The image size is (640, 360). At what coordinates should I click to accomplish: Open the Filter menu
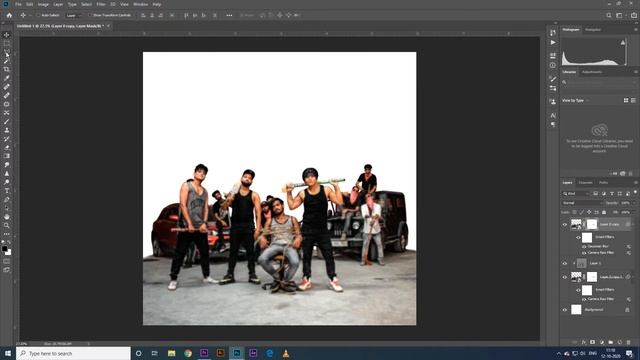tap(101, 4)
